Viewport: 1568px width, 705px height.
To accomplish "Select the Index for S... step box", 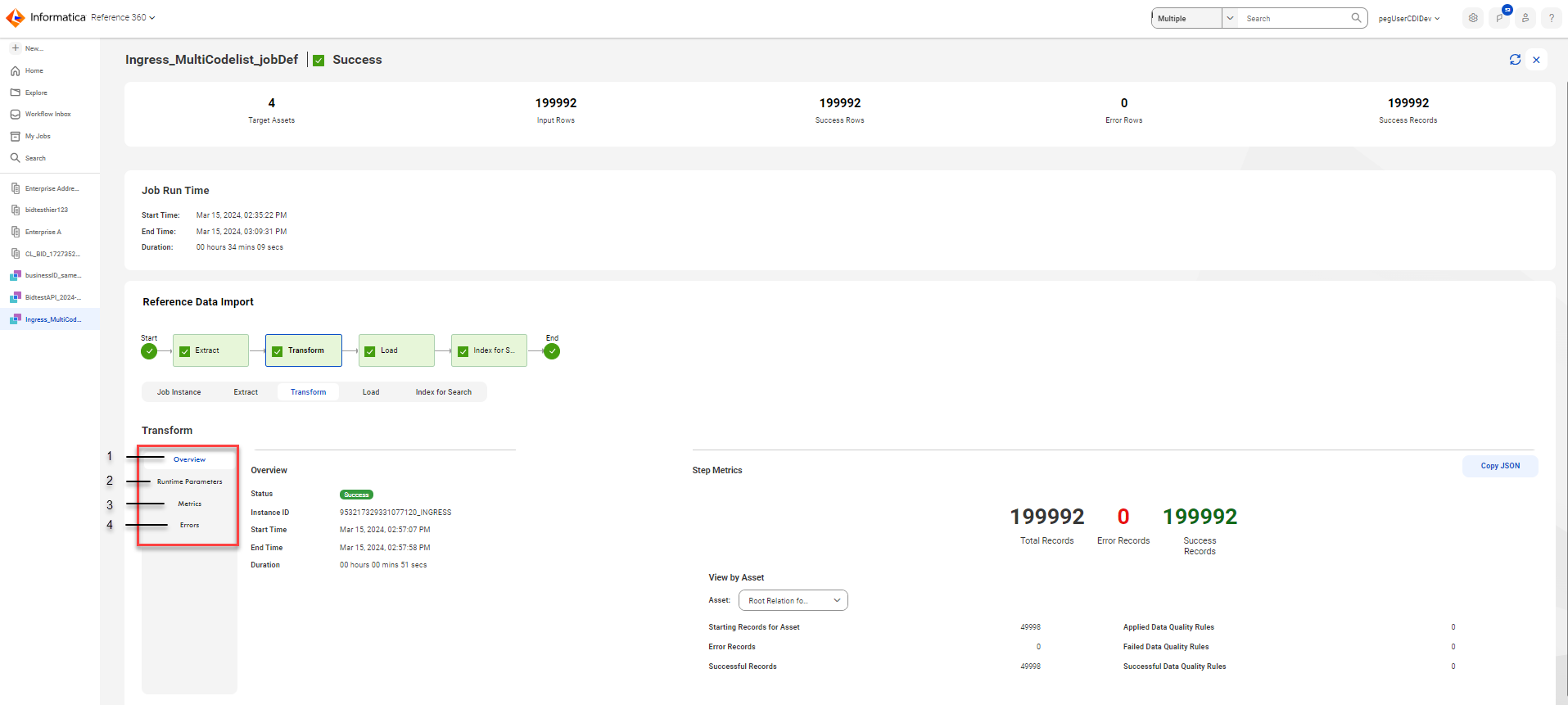I will [489, 350].
